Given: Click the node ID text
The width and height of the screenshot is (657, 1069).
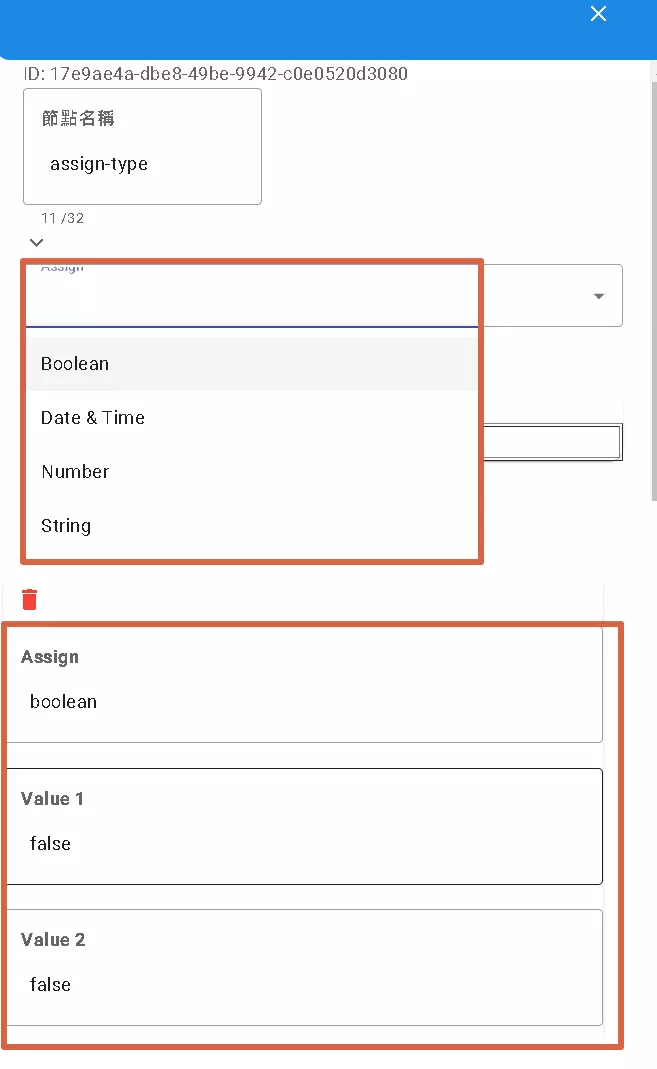Looking at the screenshot, I should (216, 74).
